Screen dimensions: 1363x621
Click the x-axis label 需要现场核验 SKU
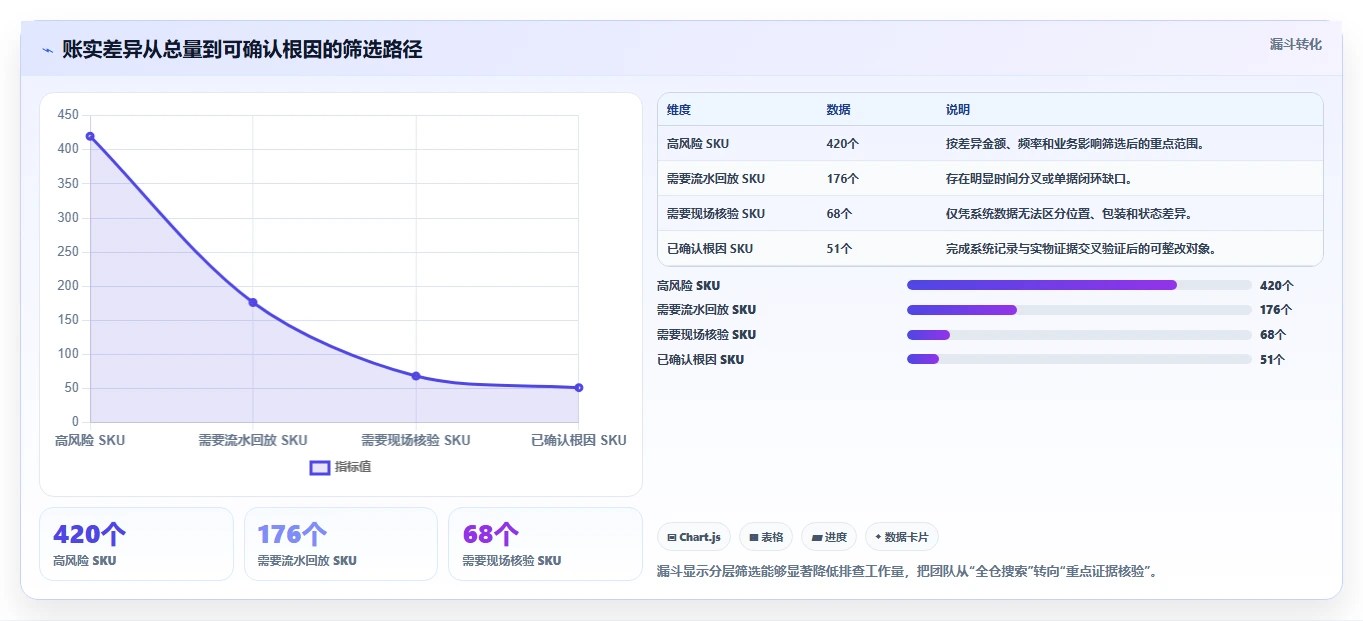[416, 440]
